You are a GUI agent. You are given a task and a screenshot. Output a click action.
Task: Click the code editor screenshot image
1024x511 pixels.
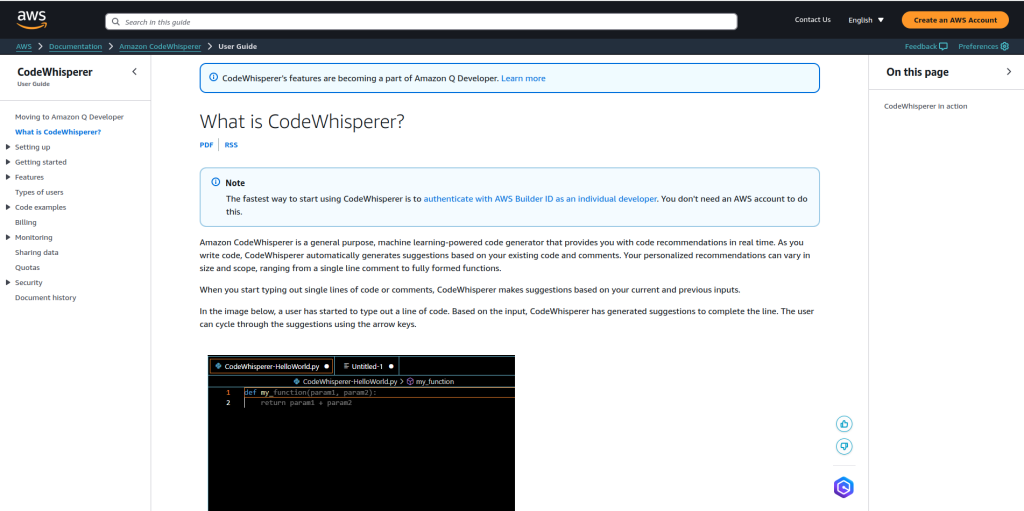coord(361,432)
